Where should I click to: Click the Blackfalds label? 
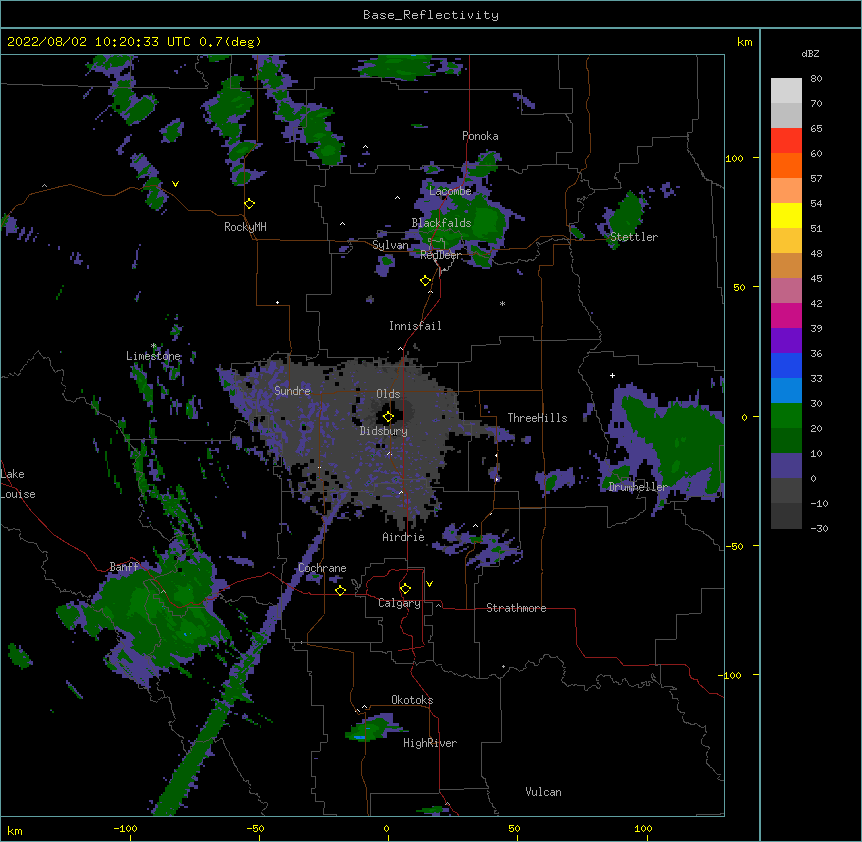(441, 223)
